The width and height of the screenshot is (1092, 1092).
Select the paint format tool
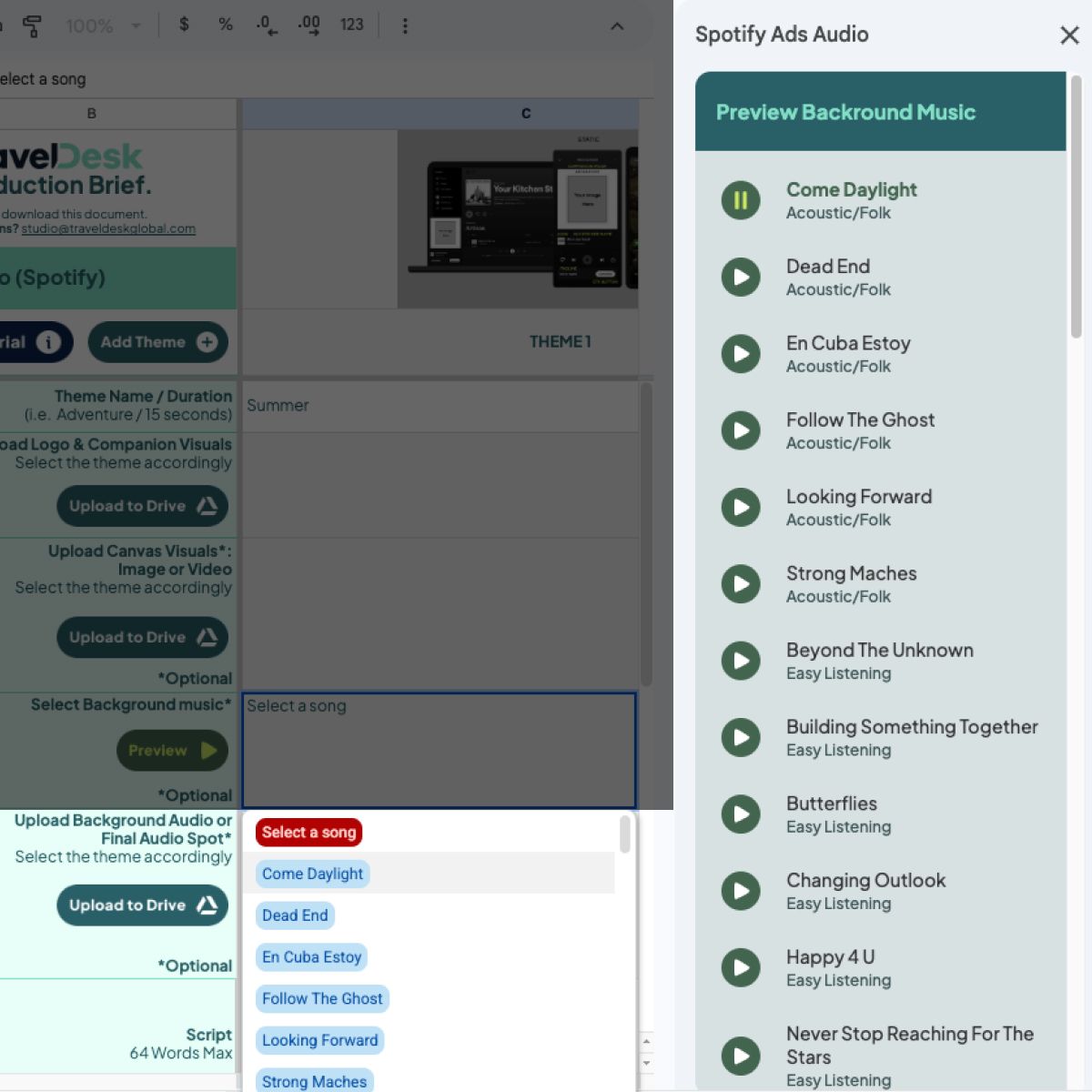pos(33,25)
